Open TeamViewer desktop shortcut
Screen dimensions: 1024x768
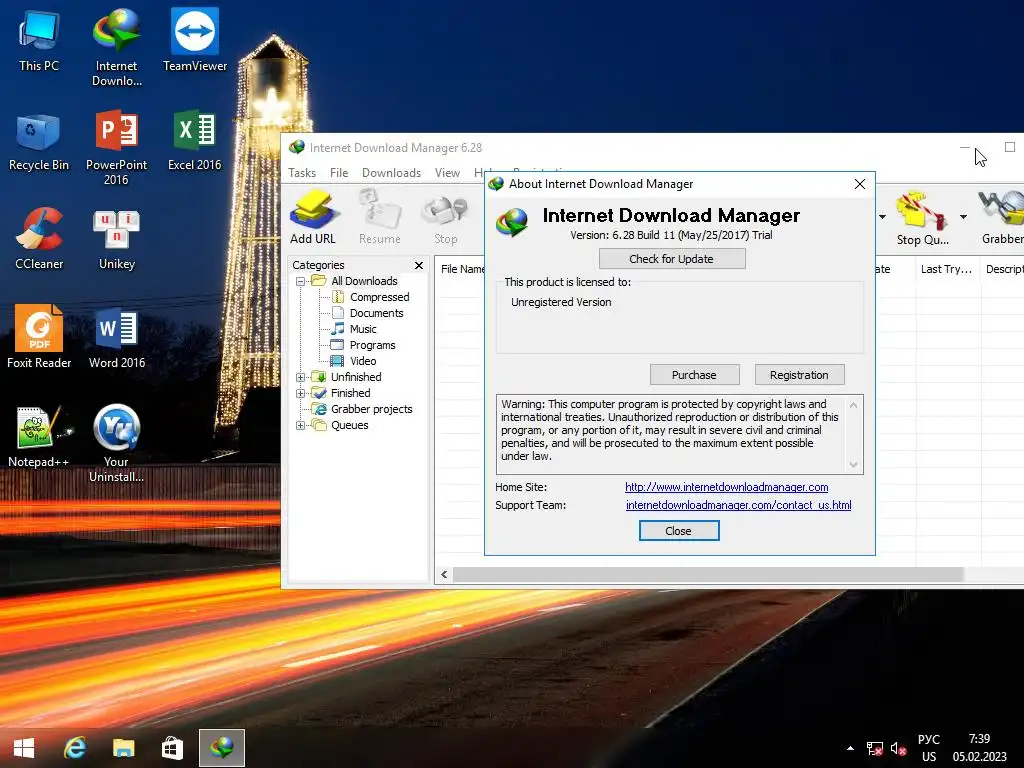[x=195, y=40]
